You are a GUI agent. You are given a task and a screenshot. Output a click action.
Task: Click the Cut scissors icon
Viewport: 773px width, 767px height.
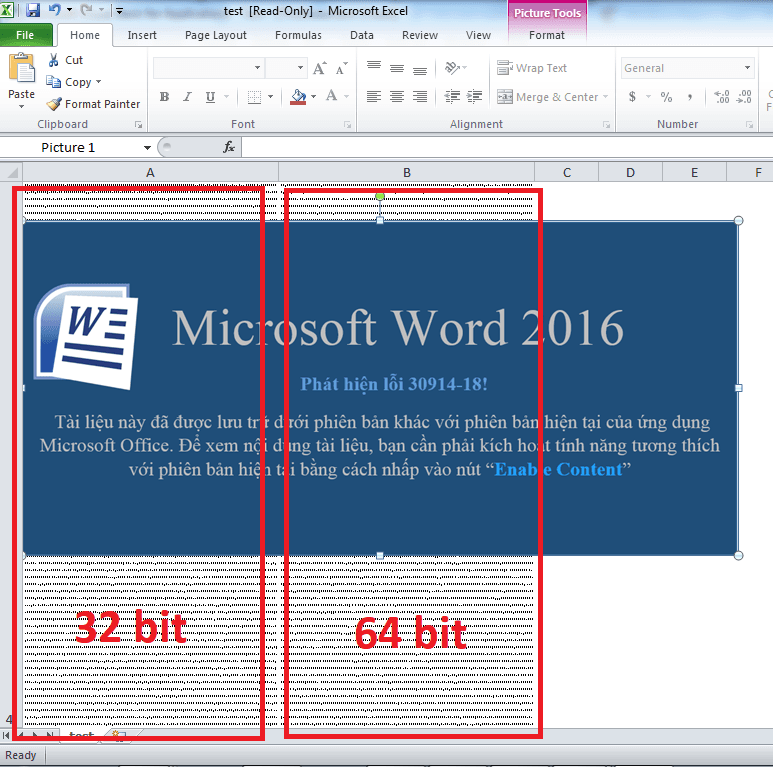[x=54, y=60]
